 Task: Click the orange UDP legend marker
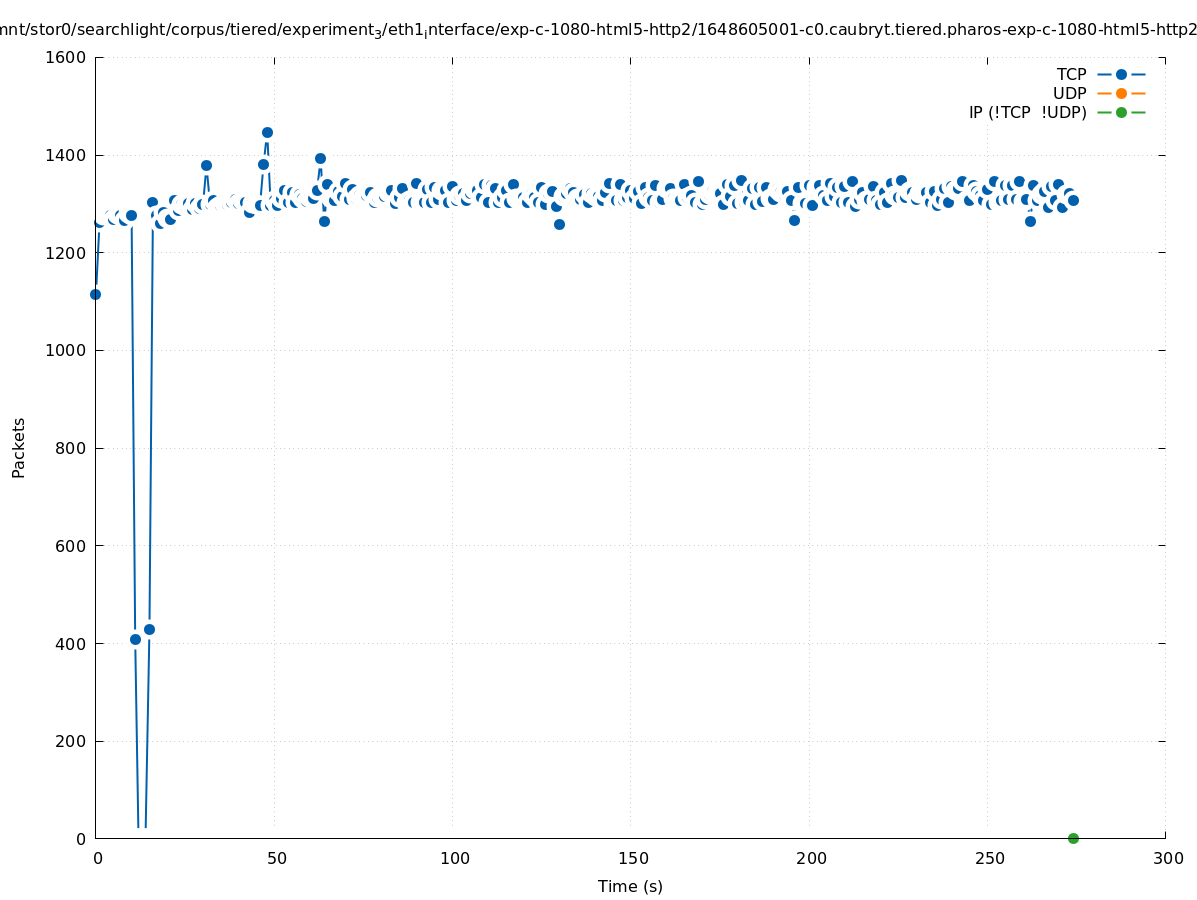(x=1121, y=94)
